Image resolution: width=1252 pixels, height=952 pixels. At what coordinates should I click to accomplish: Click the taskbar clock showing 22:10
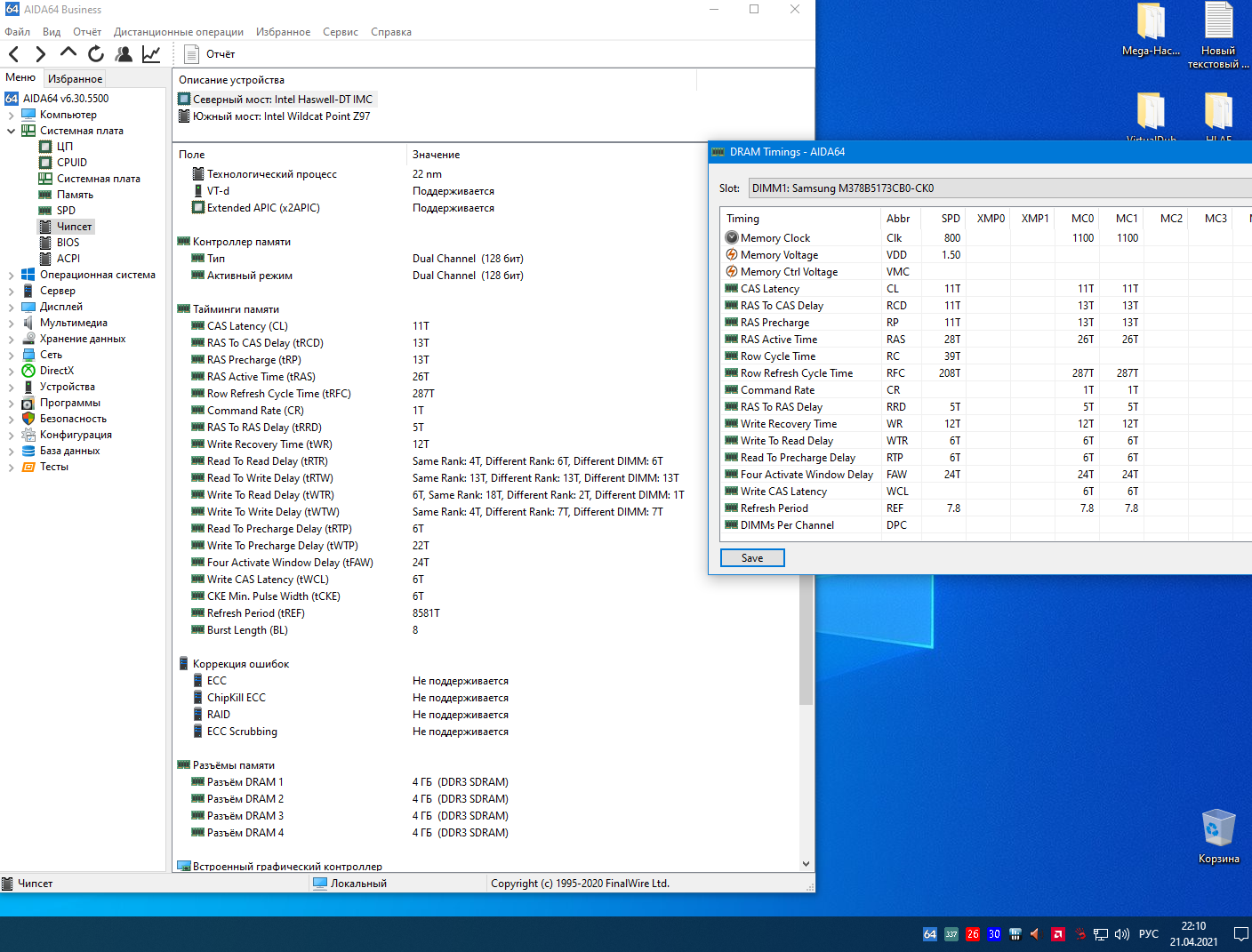1194,934
